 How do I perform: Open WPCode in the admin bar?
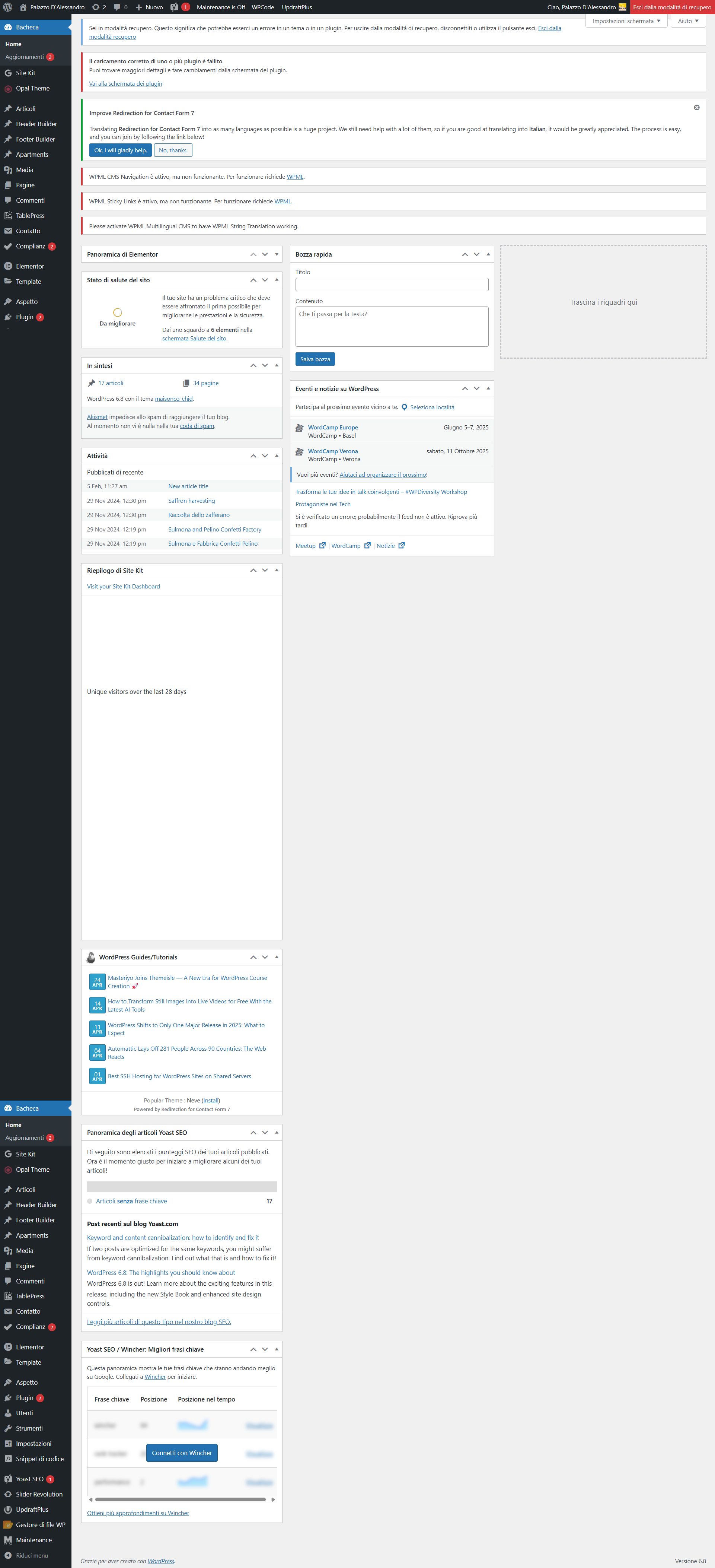click(x=263, y=7)
